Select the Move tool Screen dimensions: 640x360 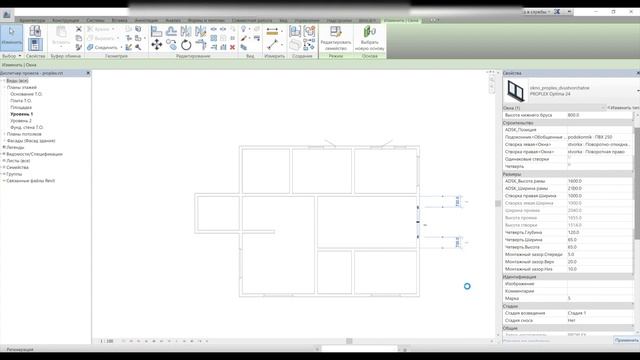(156, 44)
